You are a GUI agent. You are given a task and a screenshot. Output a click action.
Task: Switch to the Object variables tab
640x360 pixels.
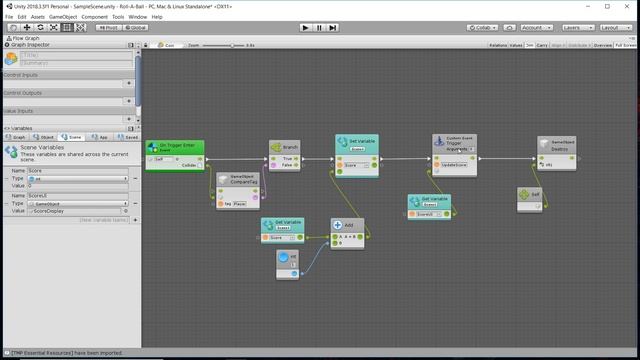[44, 137]
